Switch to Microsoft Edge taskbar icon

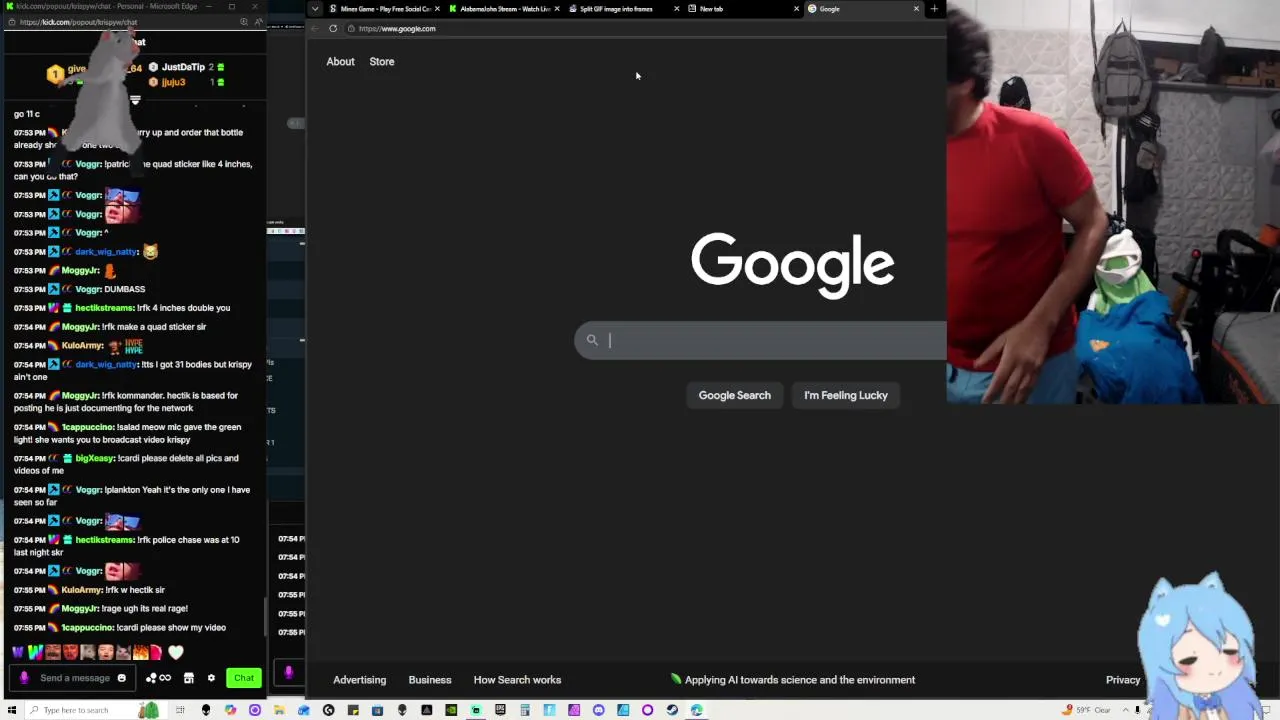pos(697,710)
